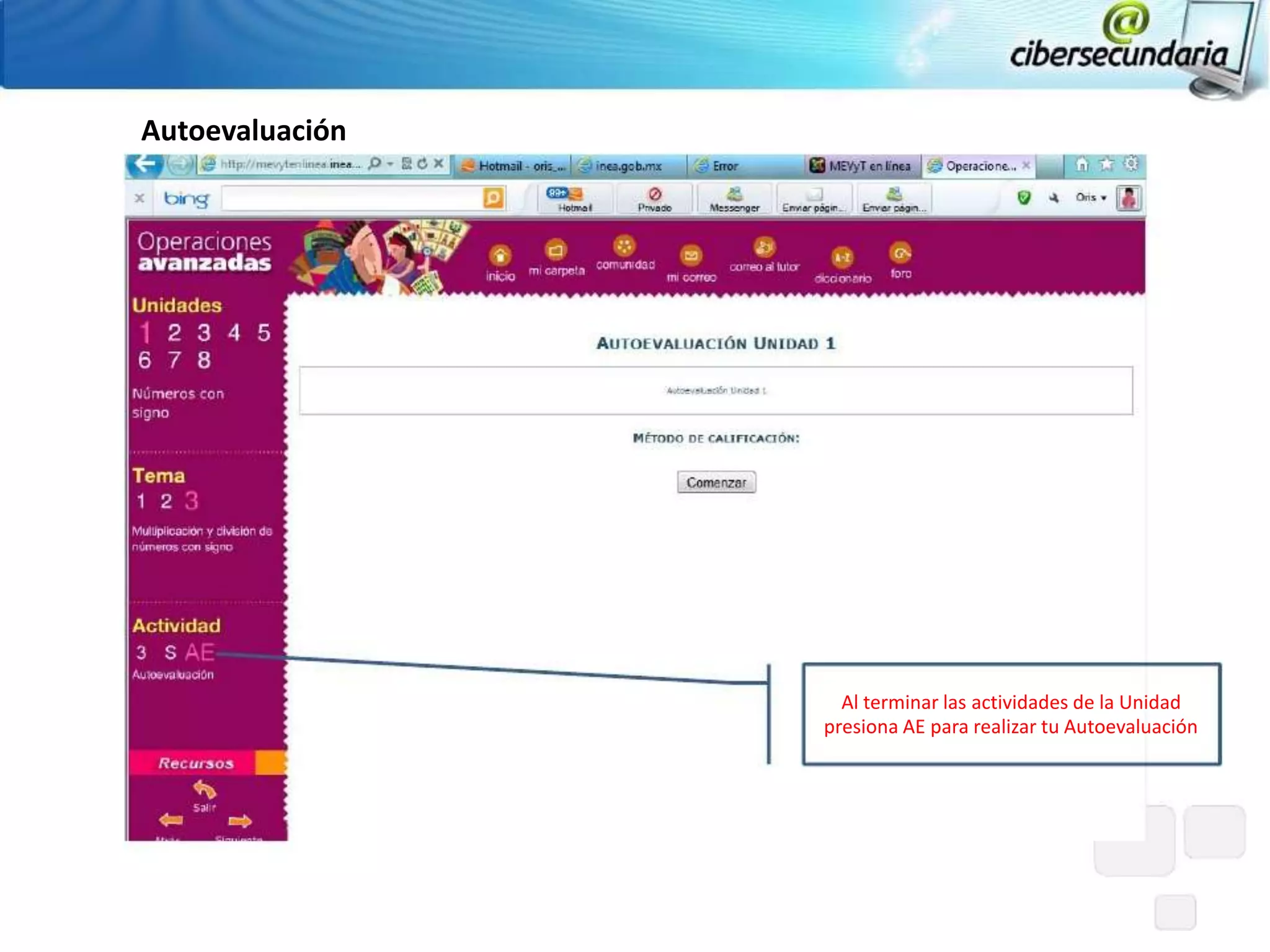Select Unidad 3 in the sidebar
This screenshot has width=1270, height=952.
204,333
